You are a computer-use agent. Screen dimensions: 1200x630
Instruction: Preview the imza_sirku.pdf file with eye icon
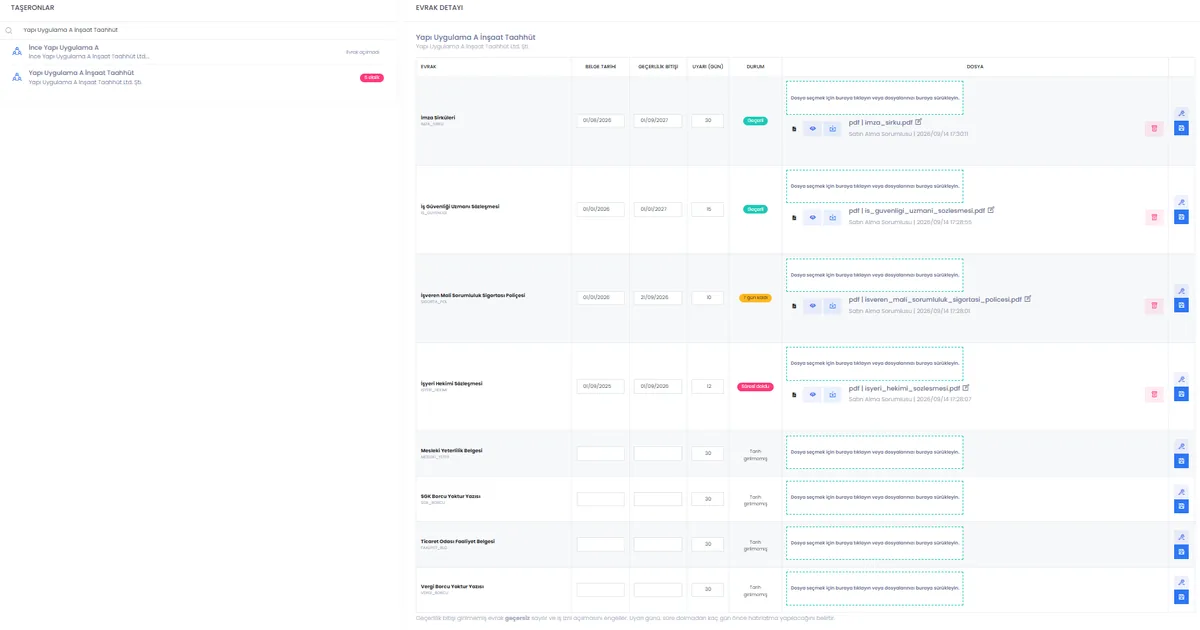pos(813,129)
